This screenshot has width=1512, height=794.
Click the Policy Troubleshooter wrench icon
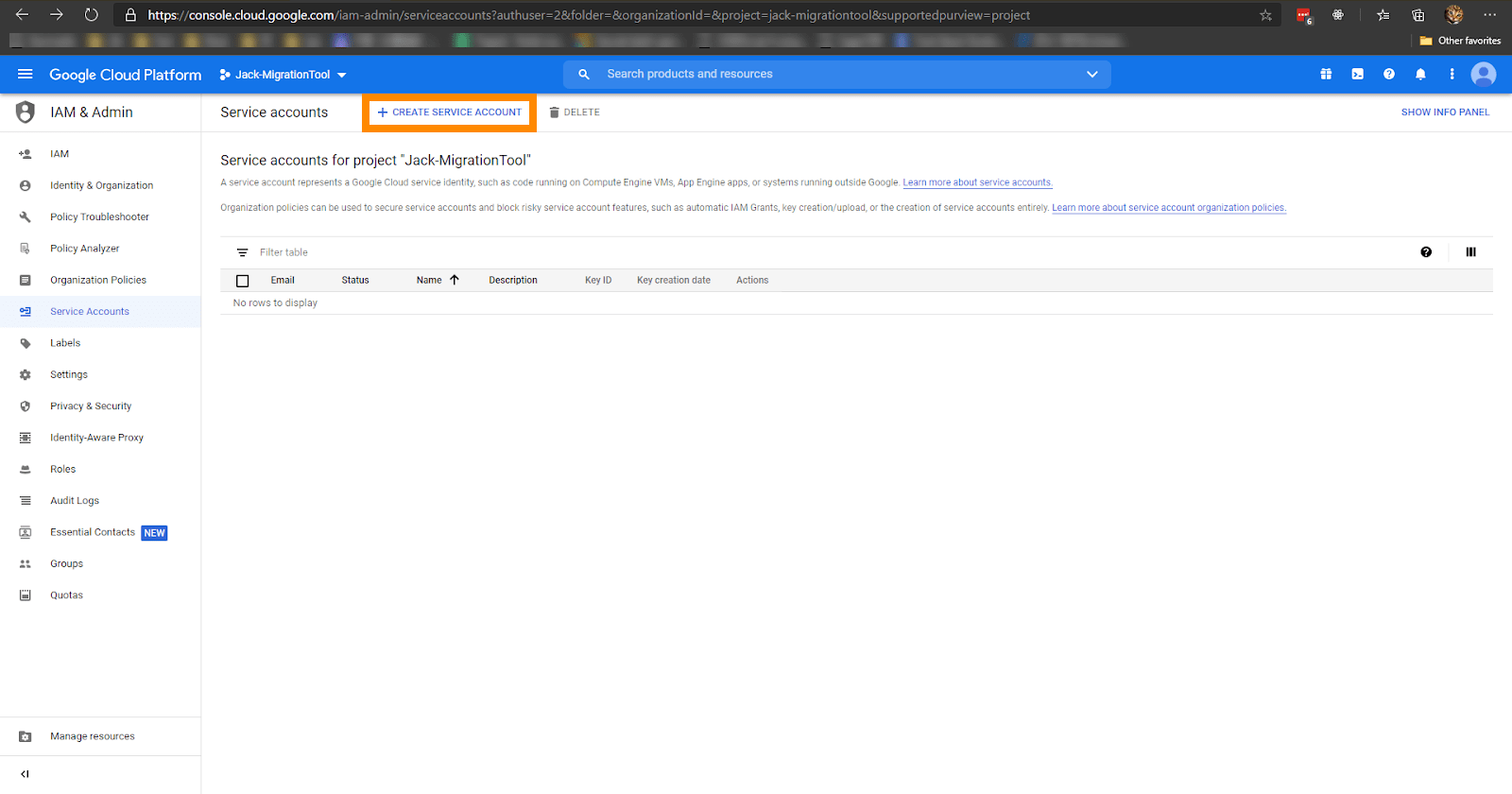[x=26, y=216]
